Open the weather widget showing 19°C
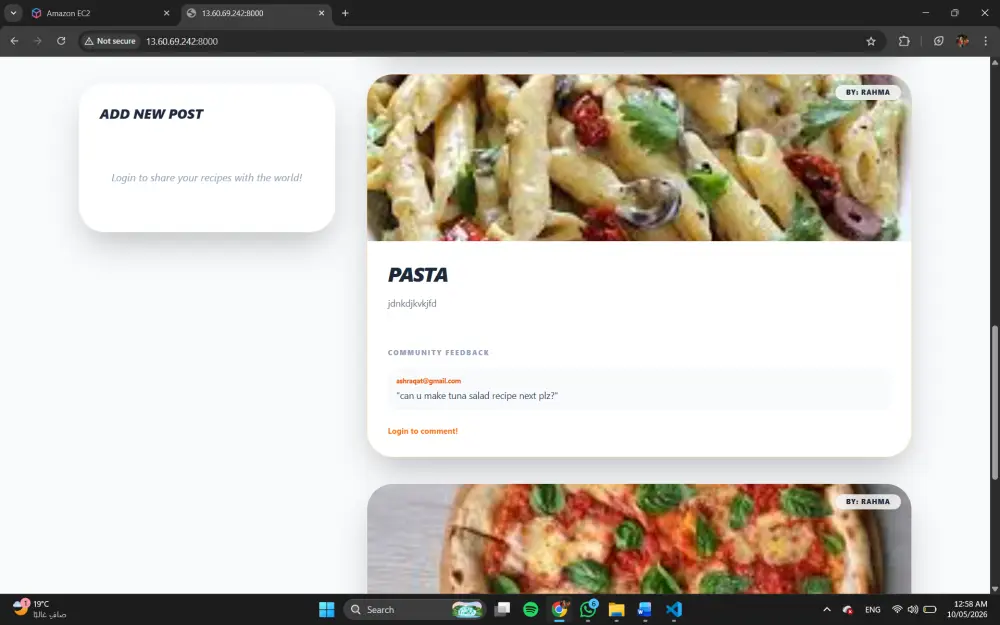The image size is (1000, 625). coord(40,609)
